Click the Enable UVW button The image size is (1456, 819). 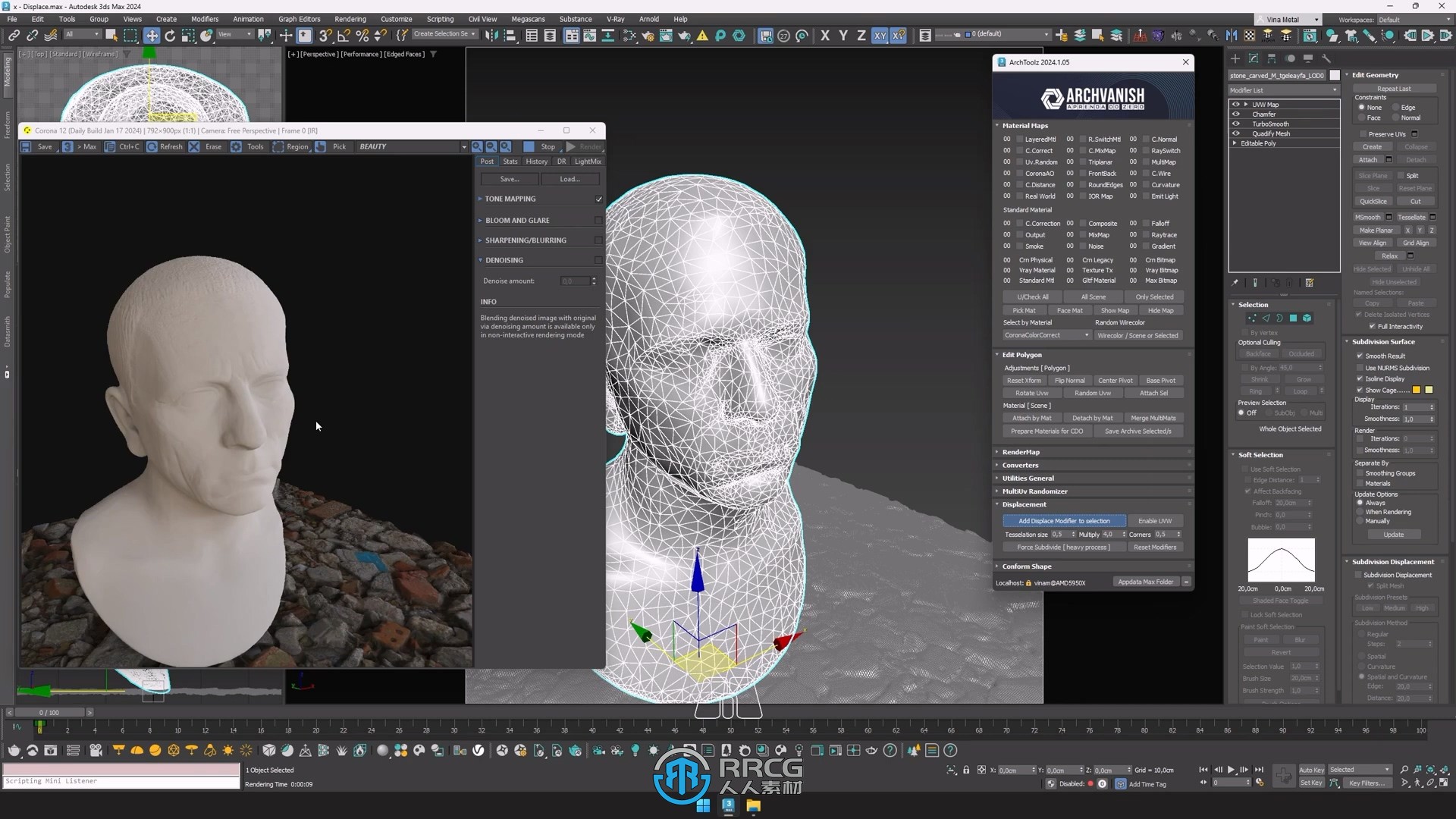pyautogui.click(x=1155, y=521)
